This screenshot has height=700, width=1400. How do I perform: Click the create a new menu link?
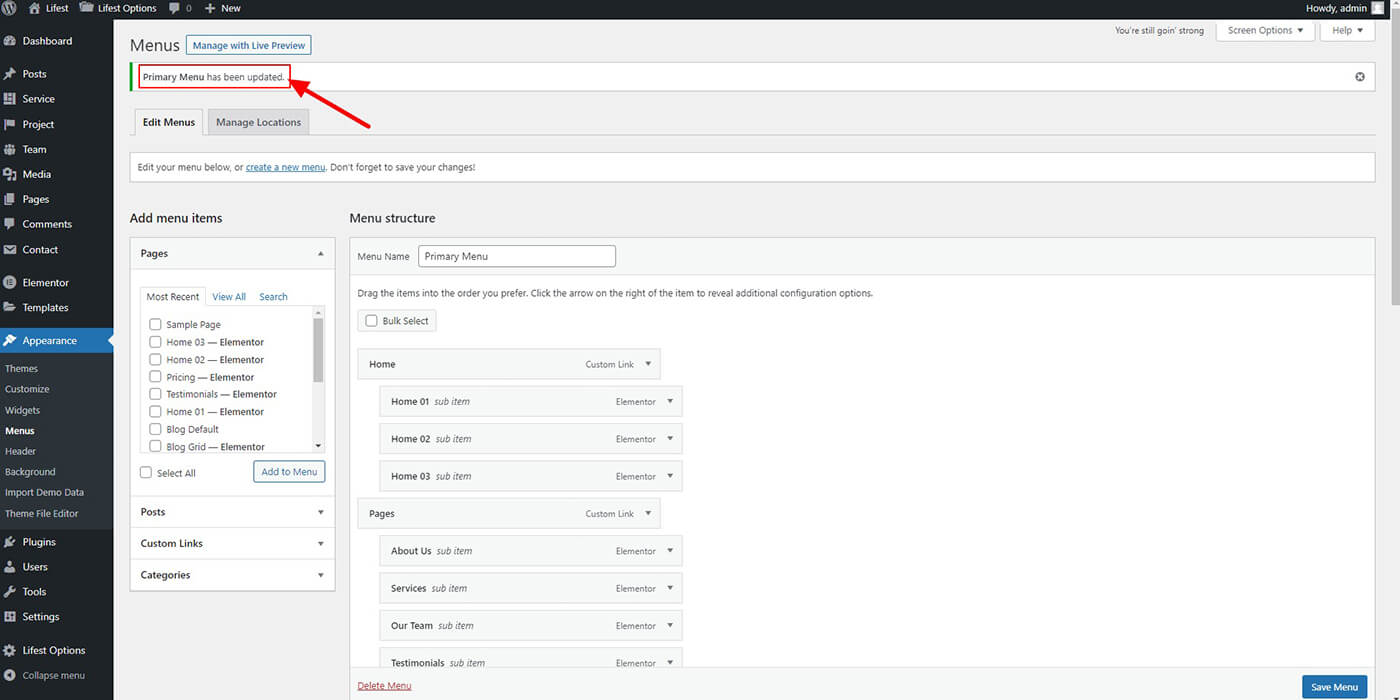[285, 167]
